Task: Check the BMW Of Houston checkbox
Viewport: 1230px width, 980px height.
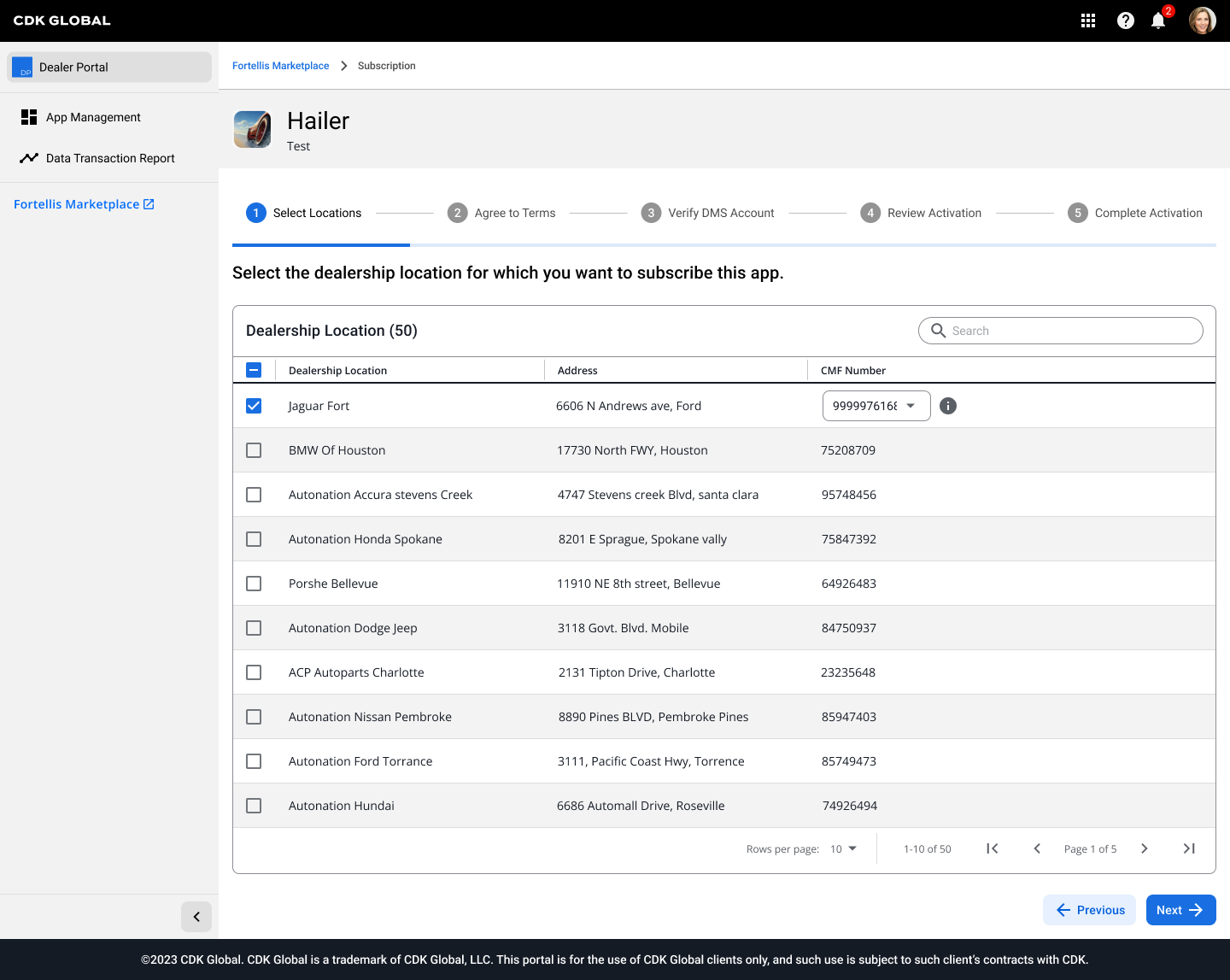Action: coord(254,450)
